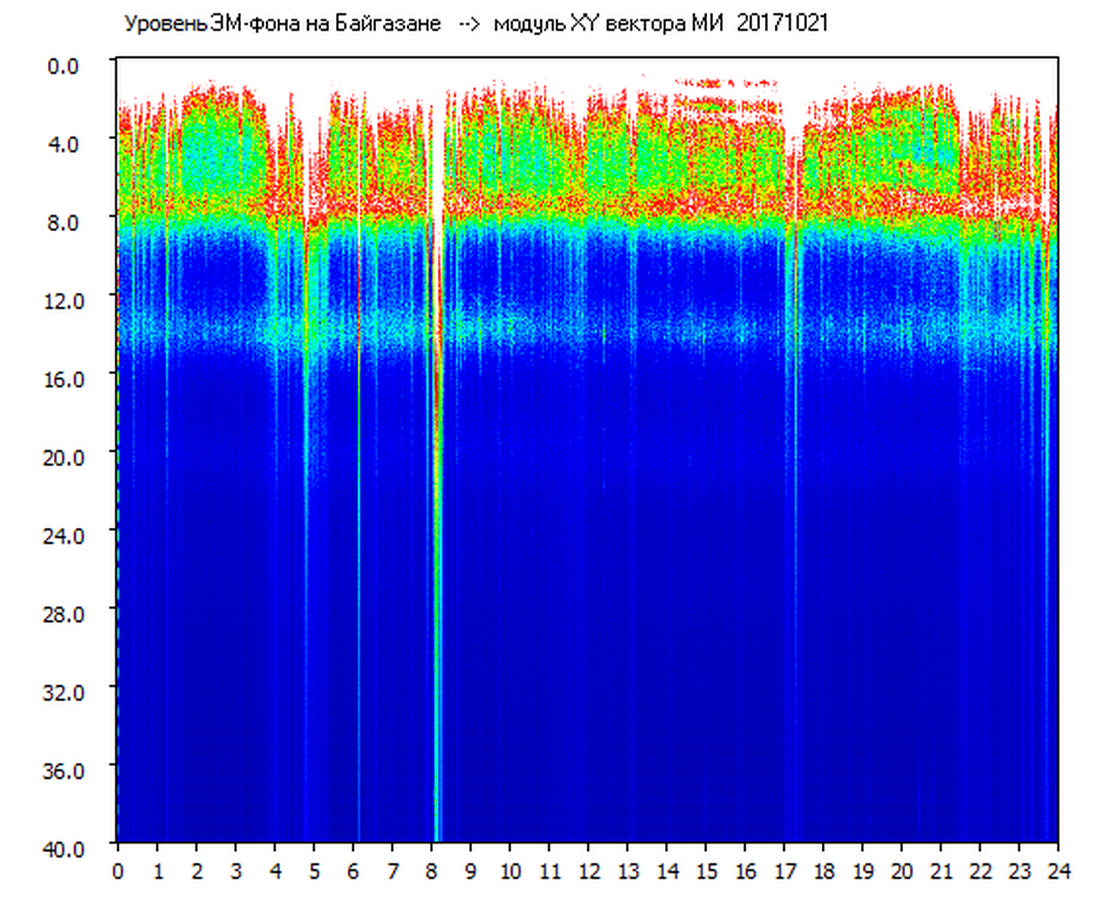This screenshot has height=900, width=1096.
Task: Click hour 8 label on the horizontal axis
Action: pos(432,870)
